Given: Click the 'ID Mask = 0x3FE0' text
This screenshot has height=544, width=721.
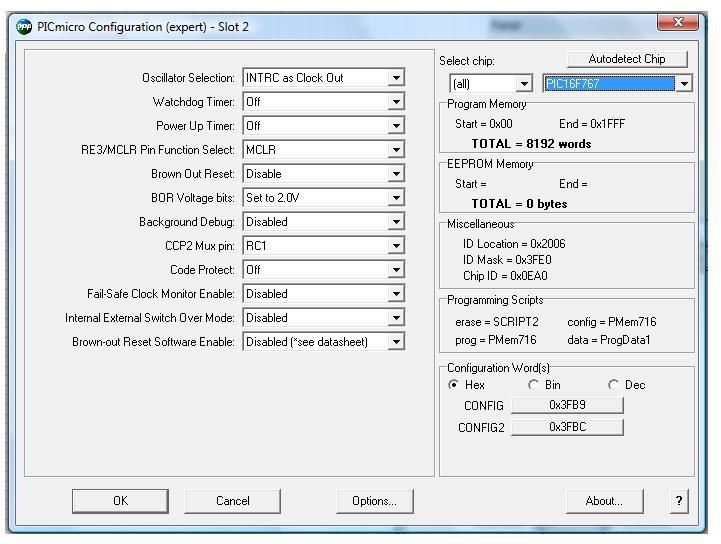Looking at the screenshot, I should (507, 260).
